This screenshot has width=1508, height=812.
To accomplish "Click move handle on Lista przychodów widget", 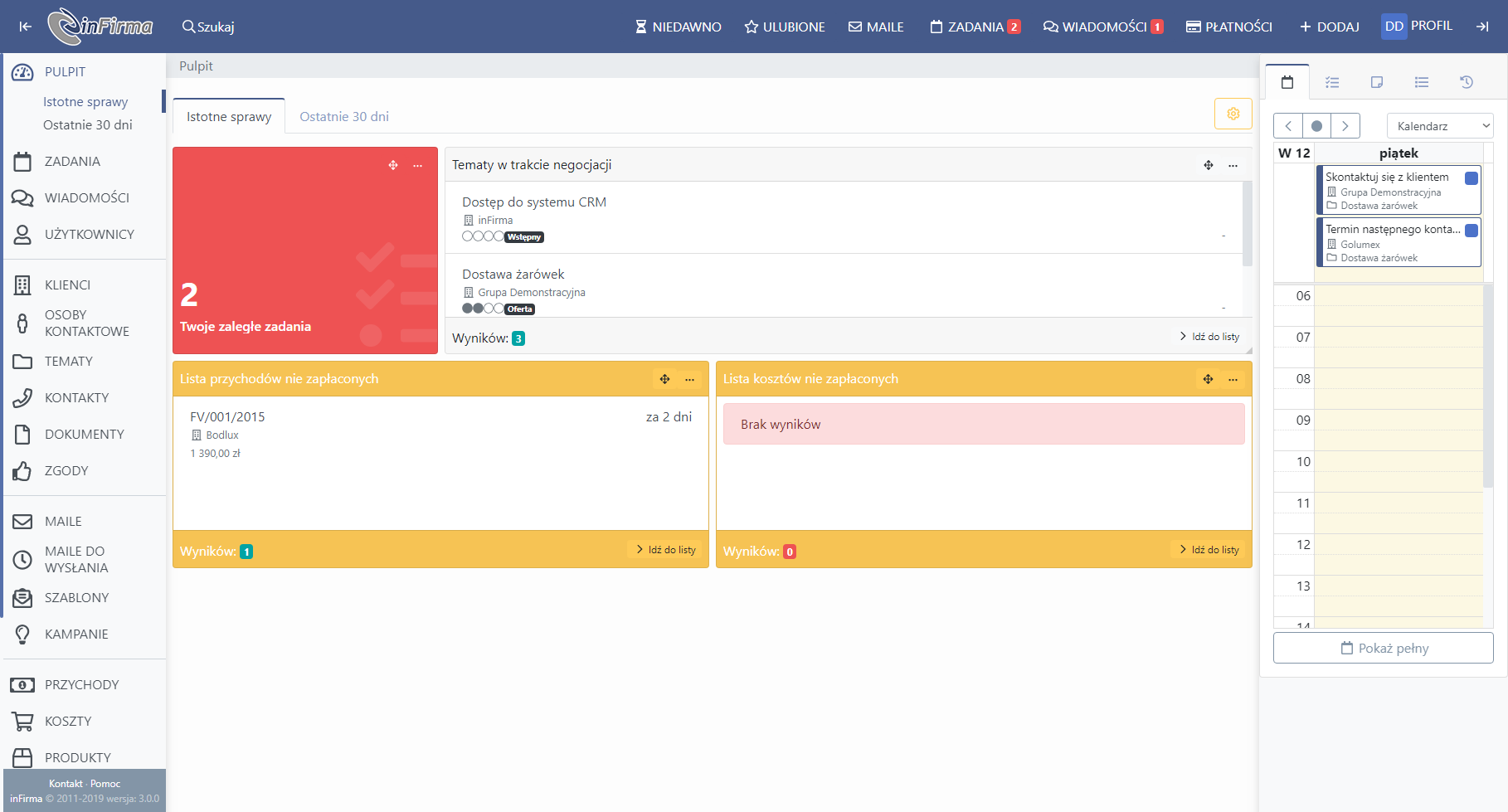I will 664,379.
